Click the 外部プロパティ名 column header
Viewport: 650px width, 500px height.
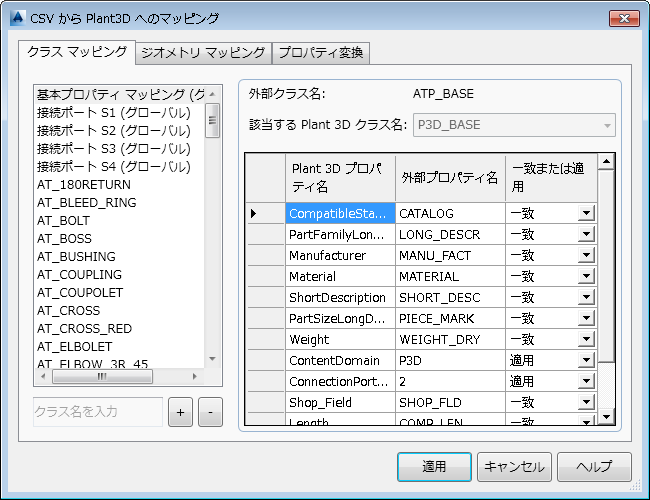point(451,178)
